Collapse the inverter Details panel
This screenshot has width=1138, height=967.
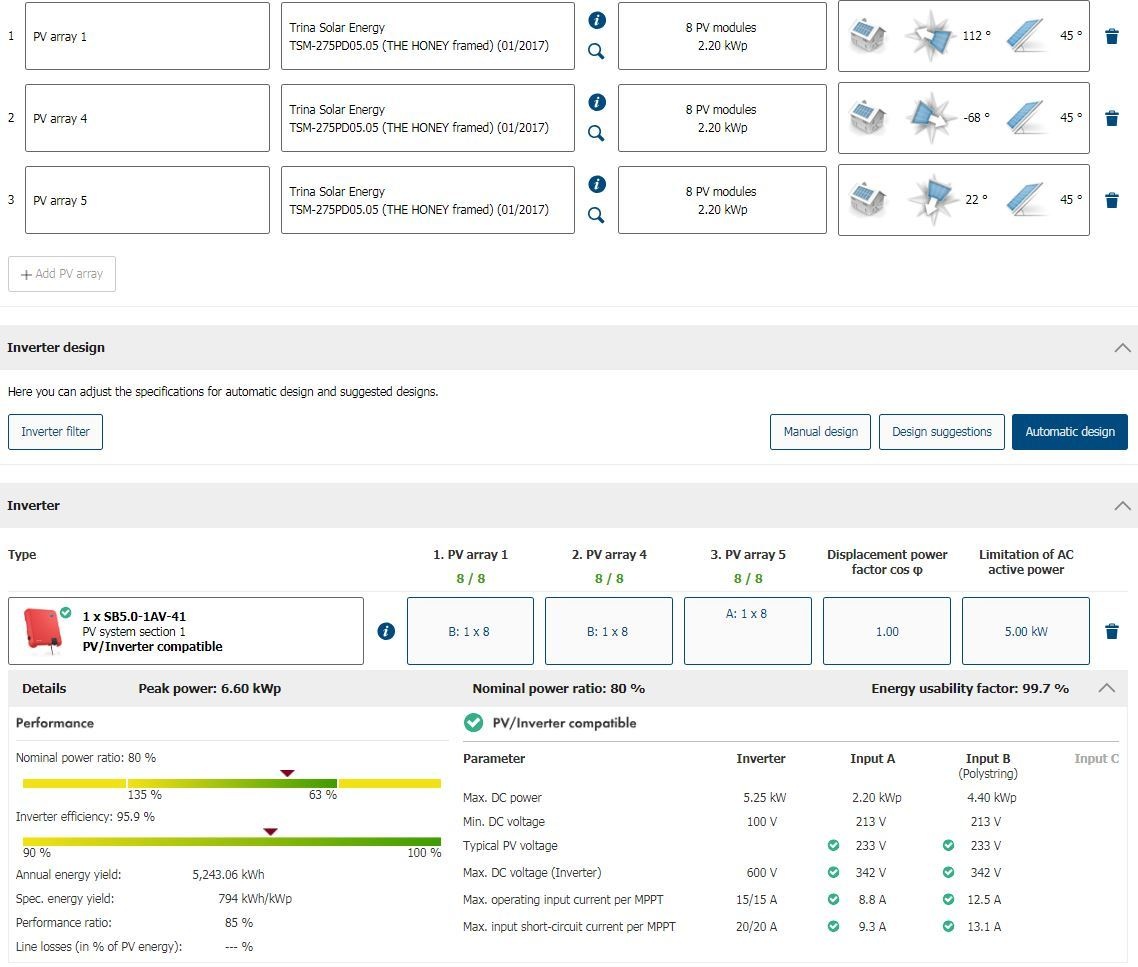(x=1107, y=688)
